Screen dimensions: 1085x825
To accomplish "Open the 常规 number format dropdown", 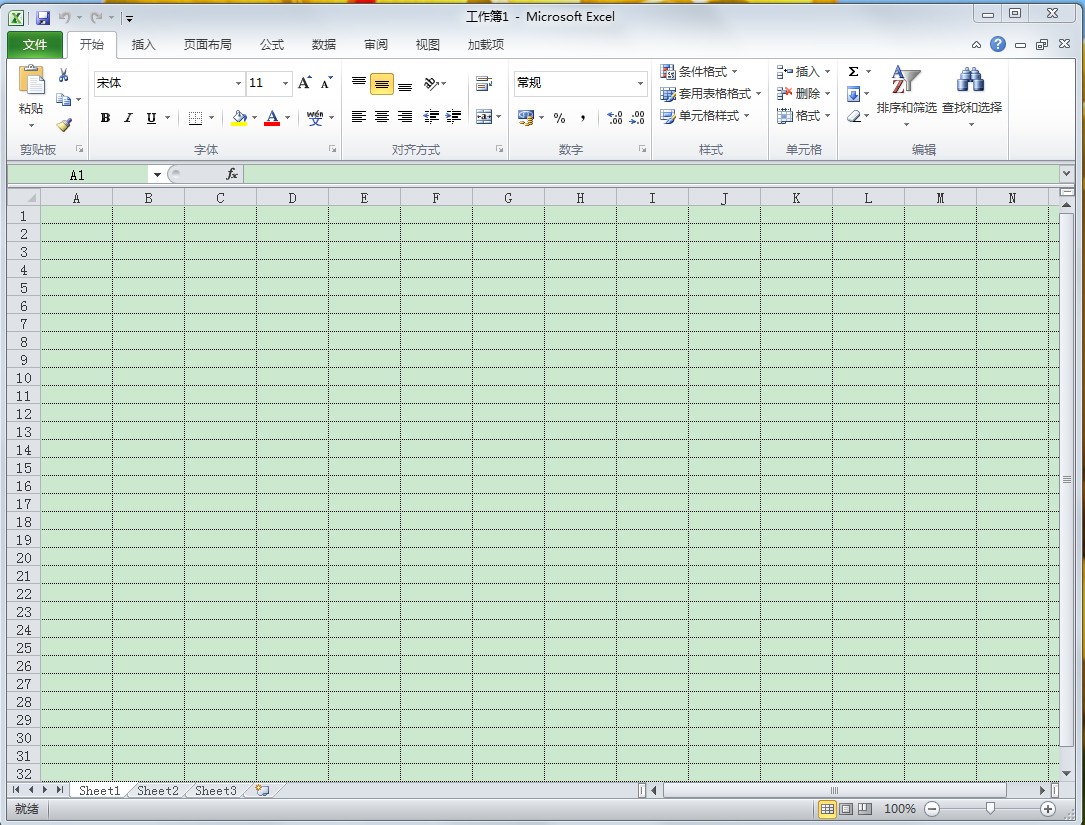I will pos(640,84).
